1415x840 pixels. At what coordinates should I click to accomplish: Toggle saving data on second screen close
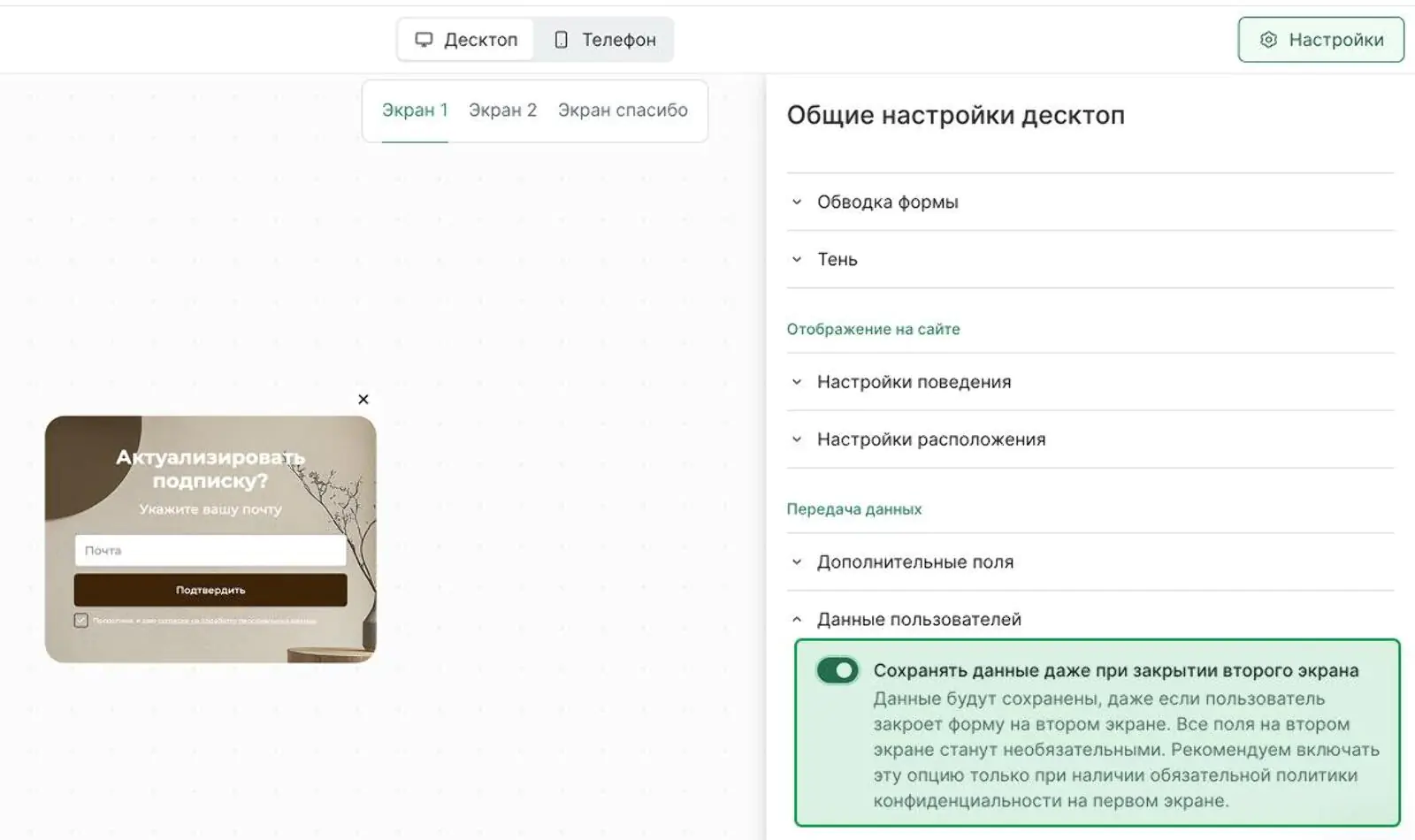(838, 670)
